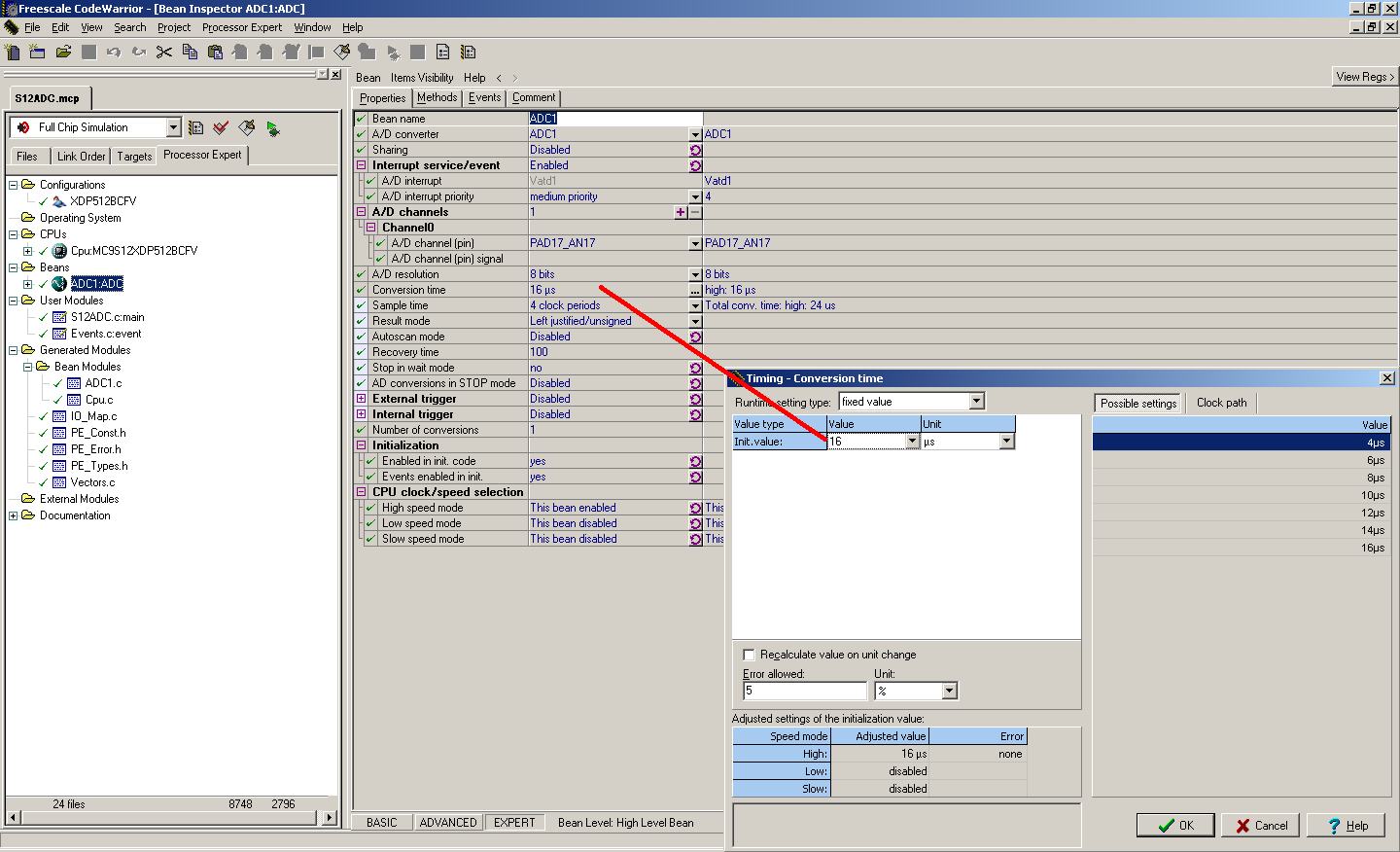Click the Copy icon in toolbar
This screenshot has width=1400, height=852.
point(190,52)
